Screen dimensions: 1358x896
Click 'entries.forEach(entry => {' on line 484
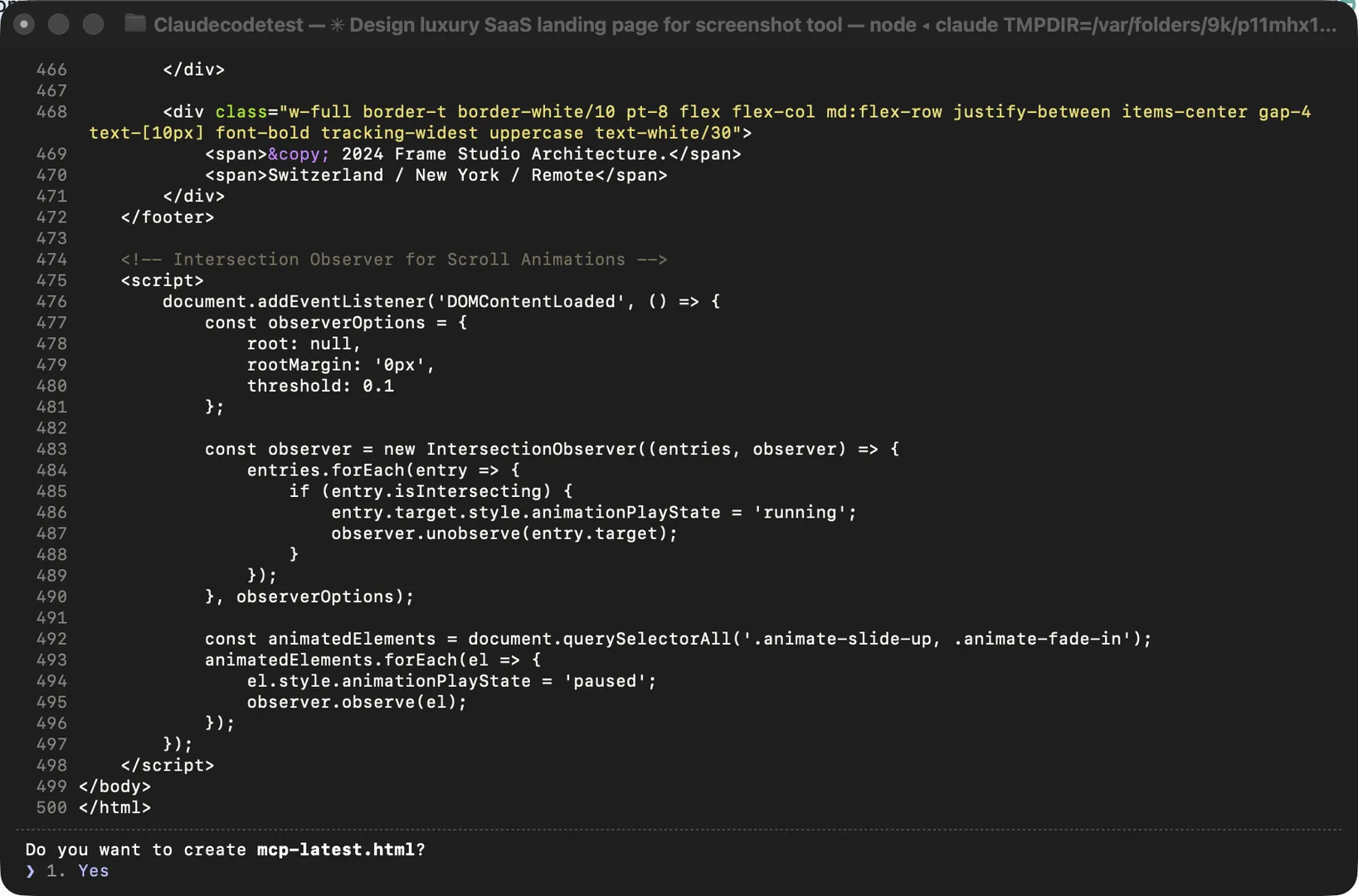coord(383,470)
